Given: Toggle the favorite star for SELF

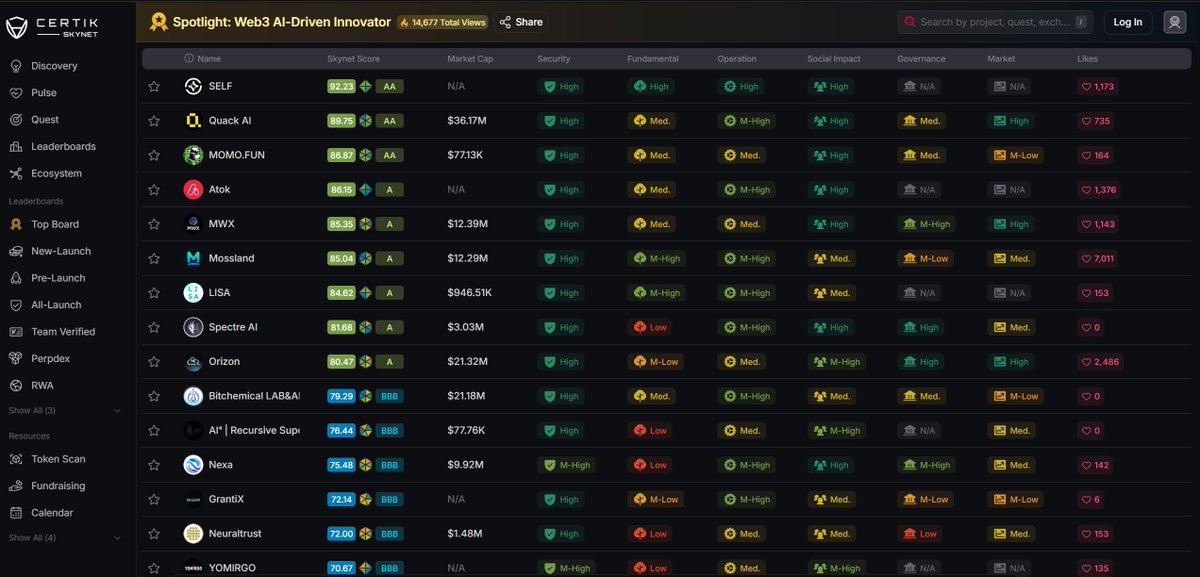Looking at the screenshot, I should coord(154,87).
